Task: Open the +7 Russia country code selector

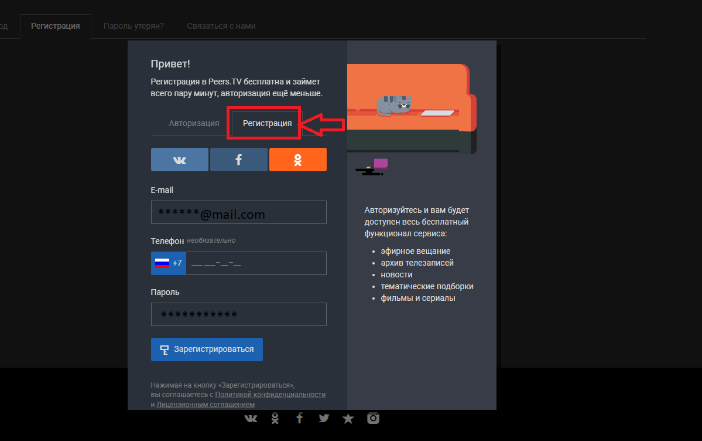Action: (x=168, y=263)
